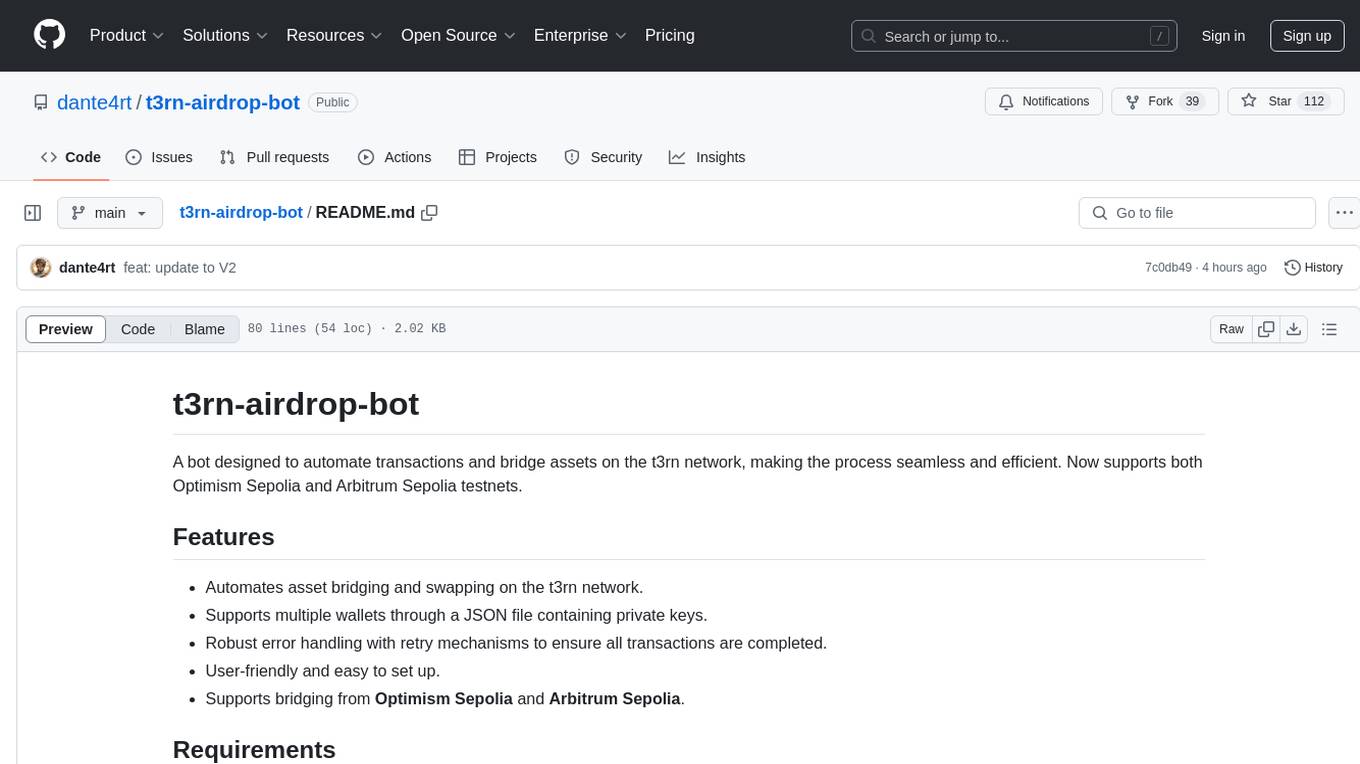Click dante4rt avatar in commit bar
1360x764 pixels.
tap(41, 267)
